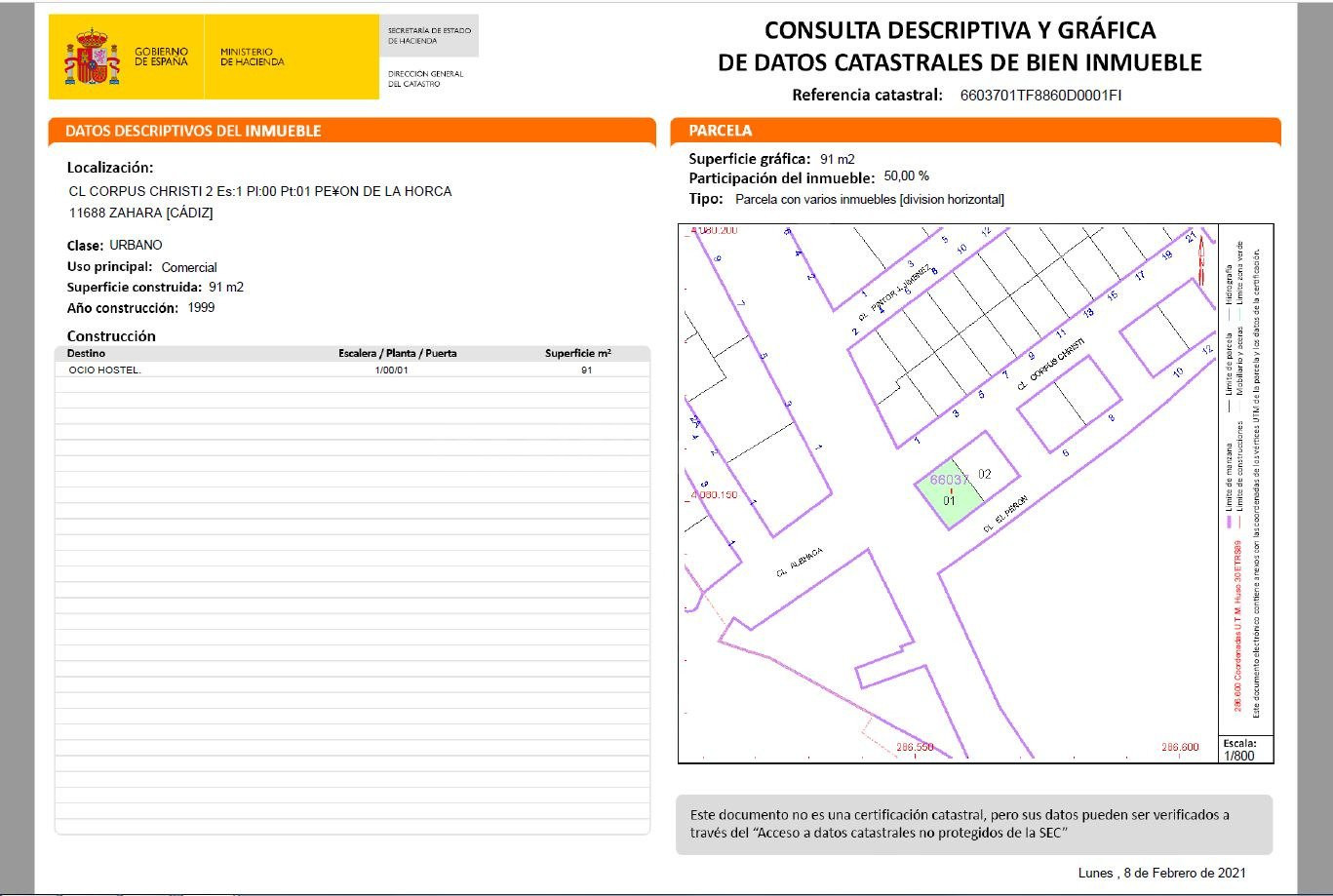Click the "DE DATOS CATASTRALES DE BIEN INMUEBLE" line
Screen dimensions: 1333x896
pos(960,63)
